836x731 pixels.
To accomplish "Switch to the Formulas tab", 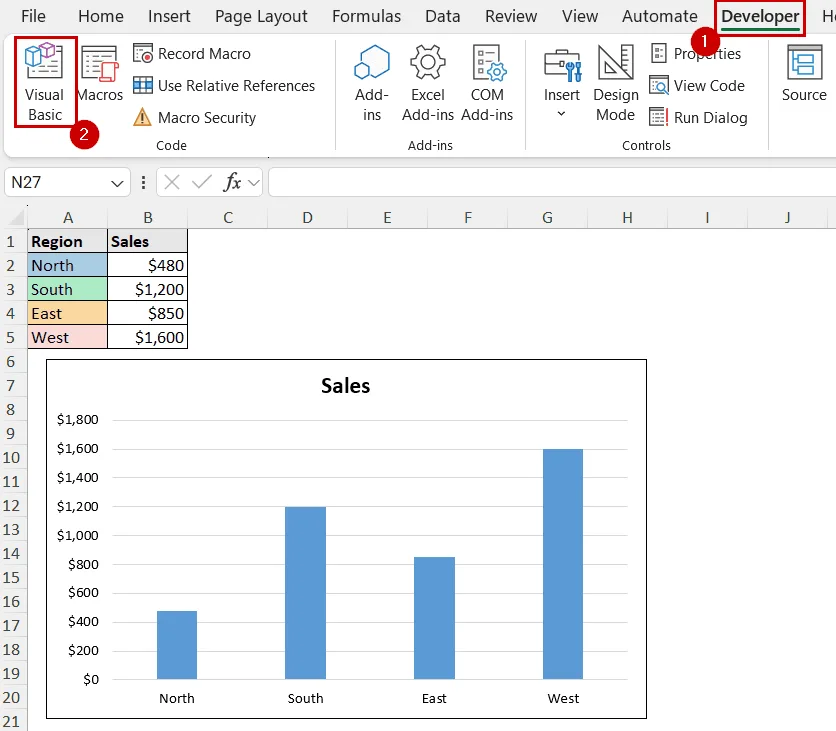I will tap(366, 17).
